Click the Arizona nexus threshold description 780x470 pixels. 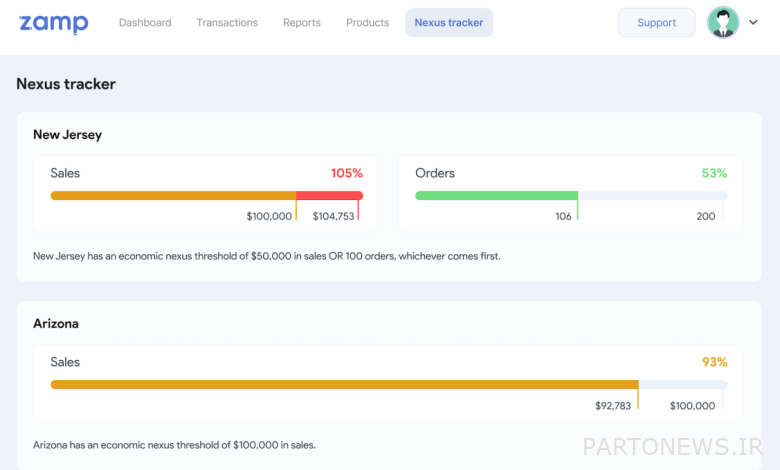click(x=174, y=445)
